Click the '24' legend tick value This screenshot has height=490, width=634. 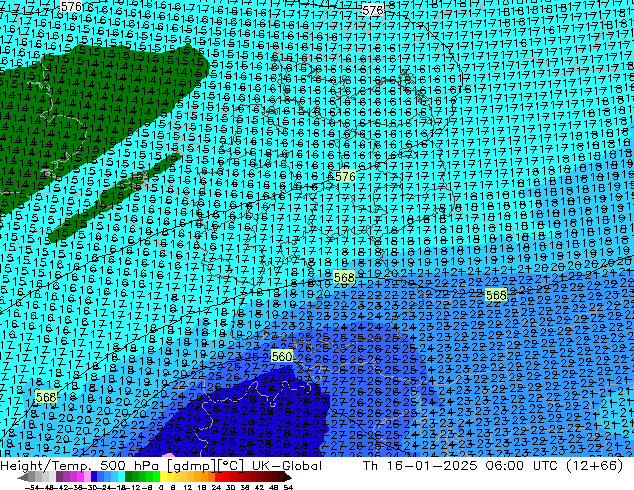(216, 488)
